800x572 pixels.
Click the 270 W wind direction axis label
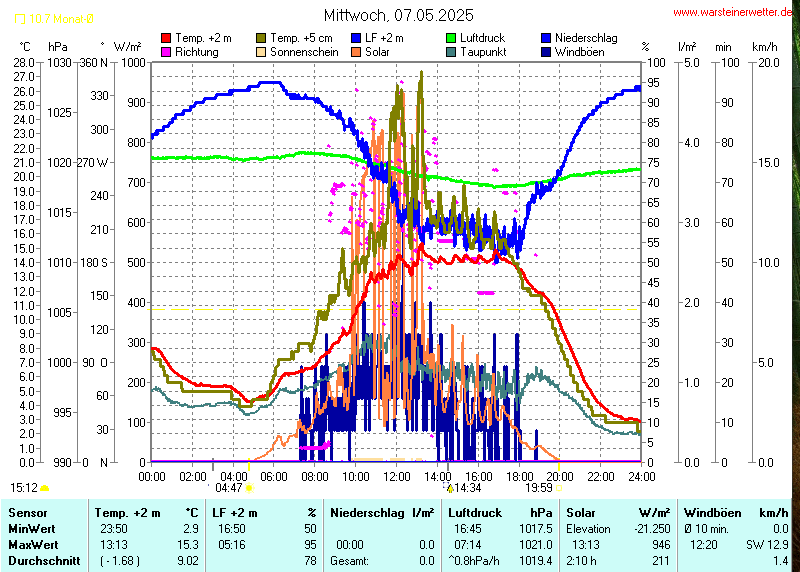92,163
